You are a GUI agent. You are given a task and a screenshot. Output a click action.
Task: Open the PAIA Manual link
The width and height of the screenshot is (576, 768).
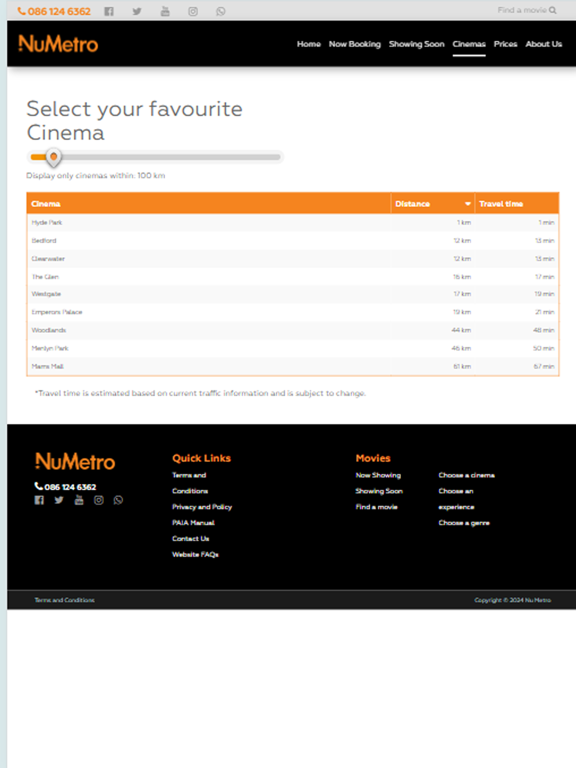[x=193, y=523]
